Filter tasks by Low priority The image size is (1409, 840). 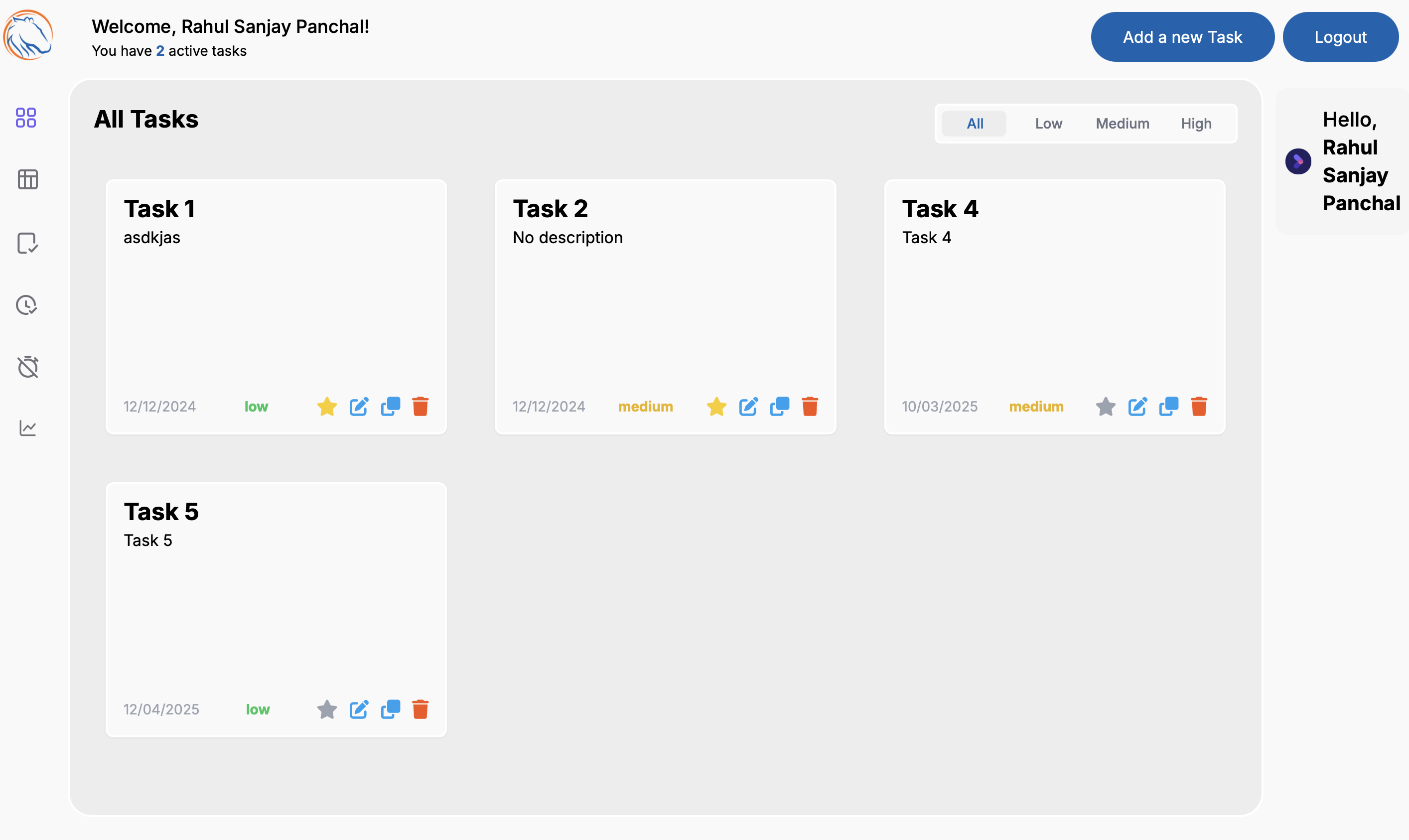(x=1049, y=124)
